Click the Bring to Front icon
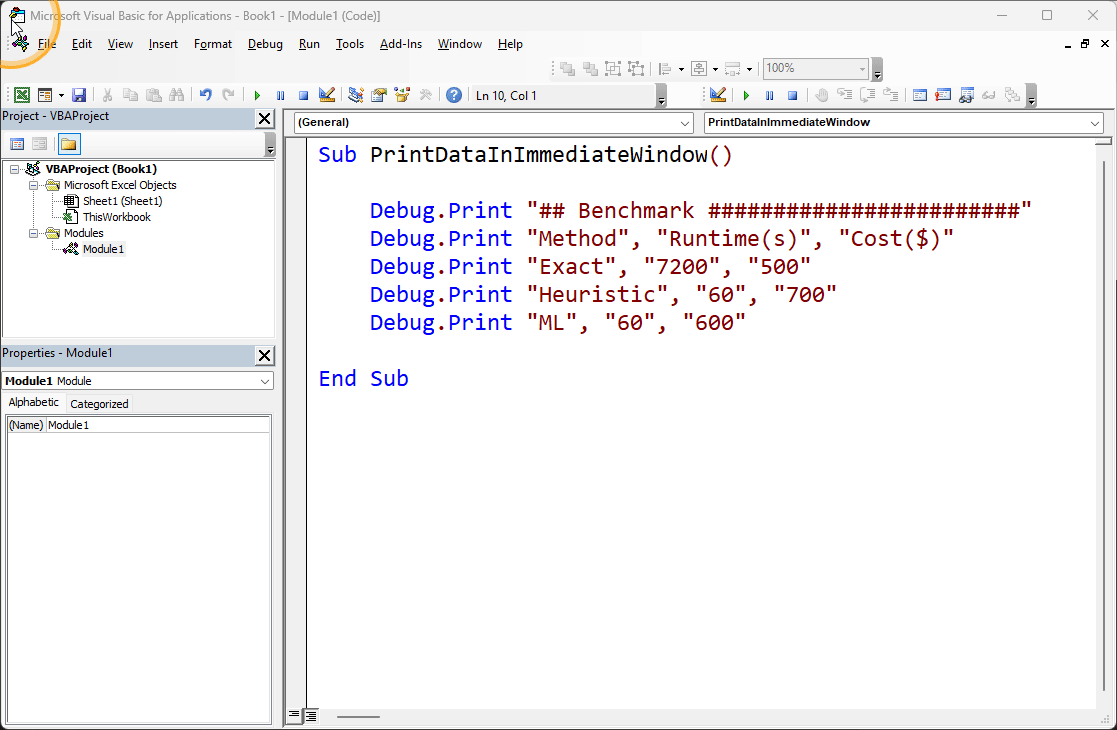1117x730 pixels. (x=568, y=68)
